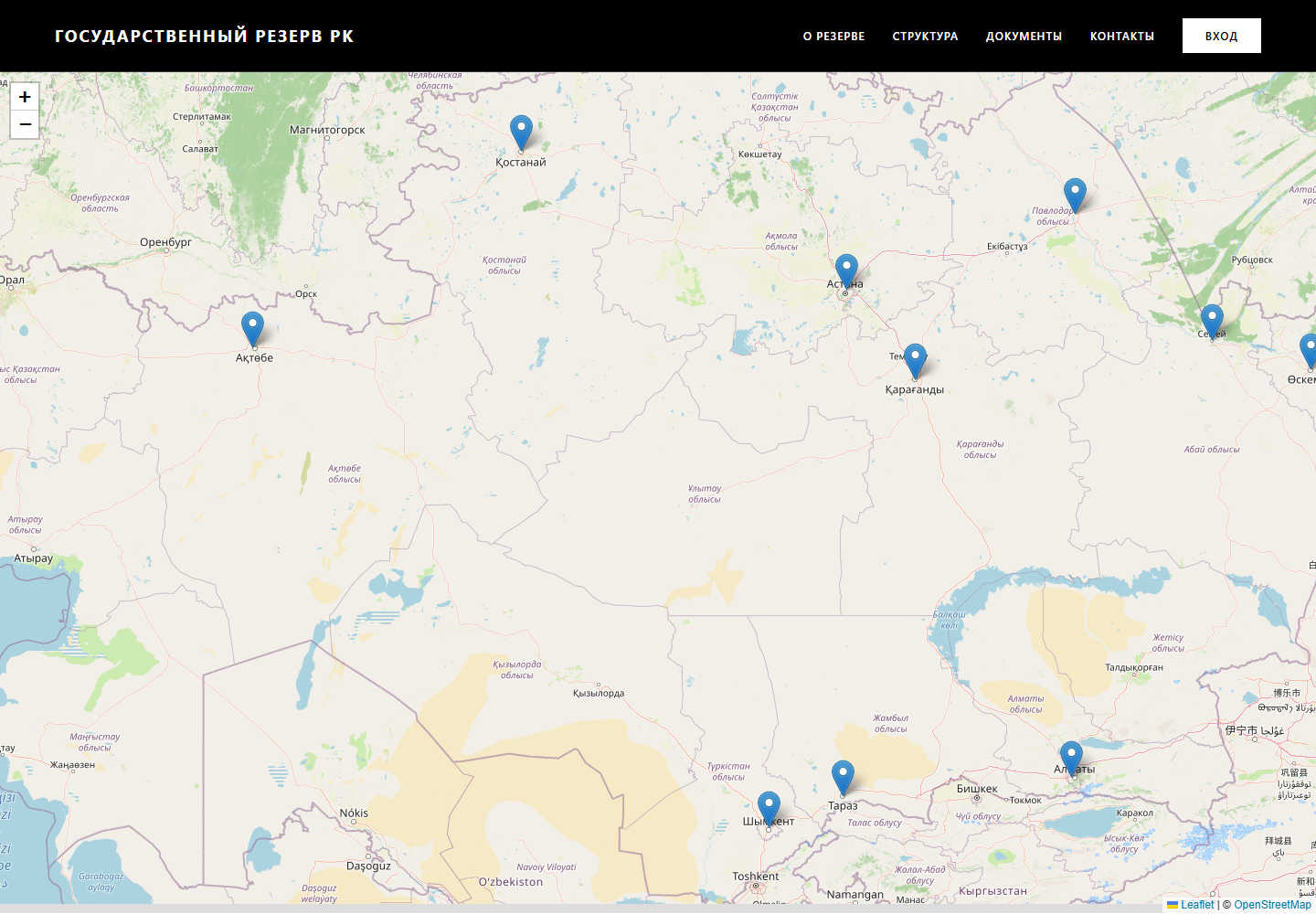Click the Бишкек city label
This screenshot has height=914, width=1316.
coord(977,789)
